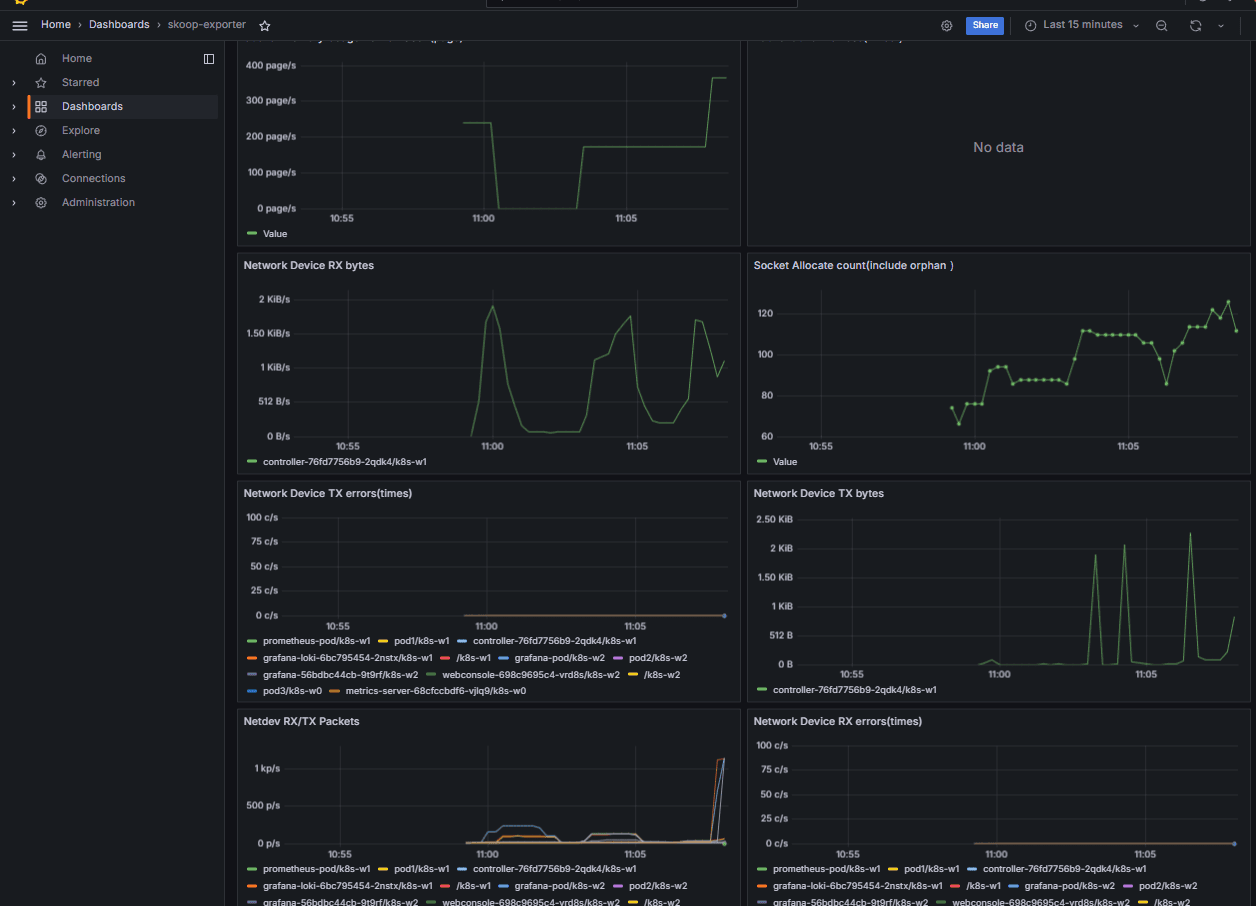Viewport: 1256px width, 906px height.
Task: Go to Home breadcrumb link
Action: pos(56,25)
